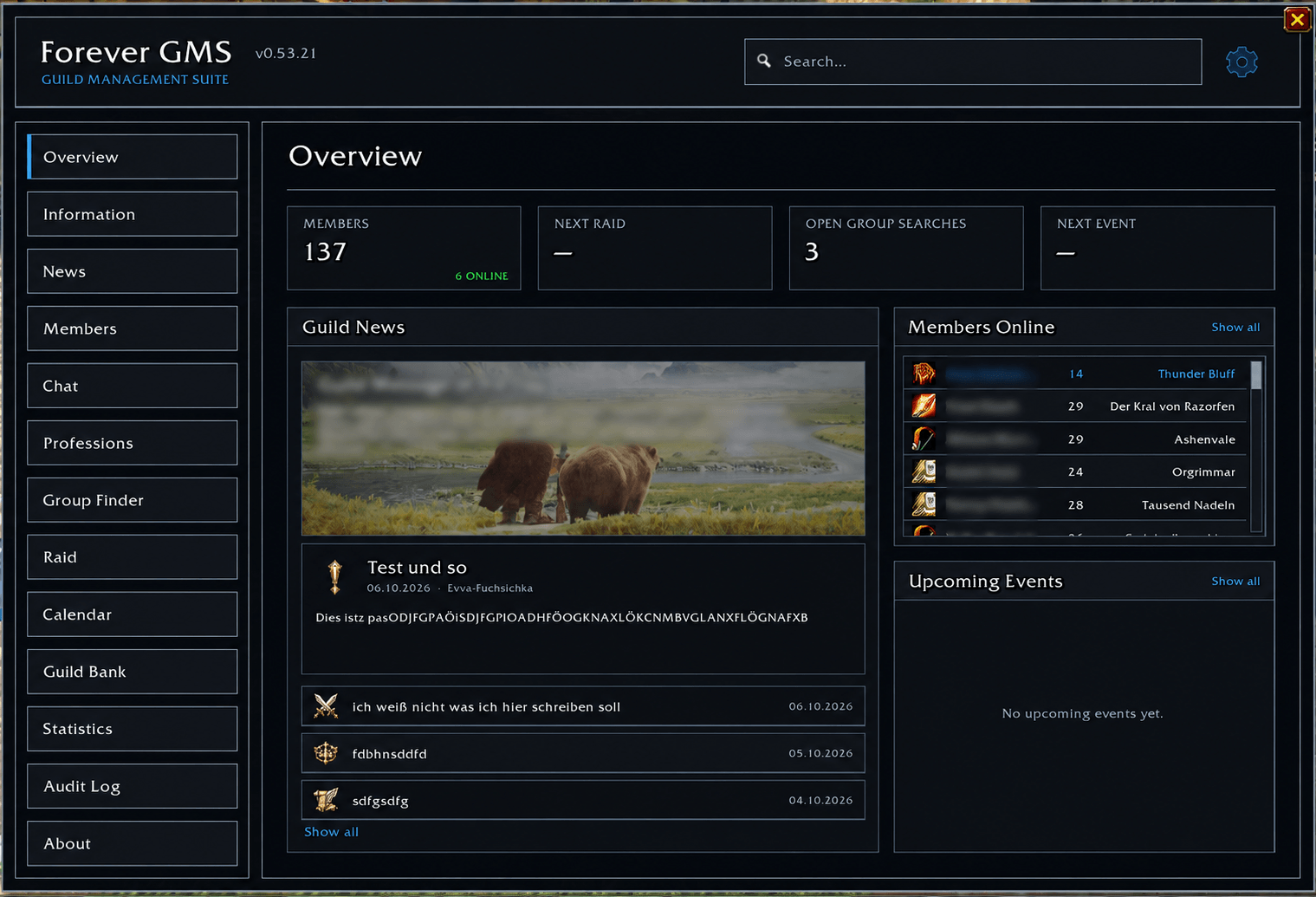Click the magnifier icon in search bar
Viewport: 1316px width, 897px height.
pos(764,61)
